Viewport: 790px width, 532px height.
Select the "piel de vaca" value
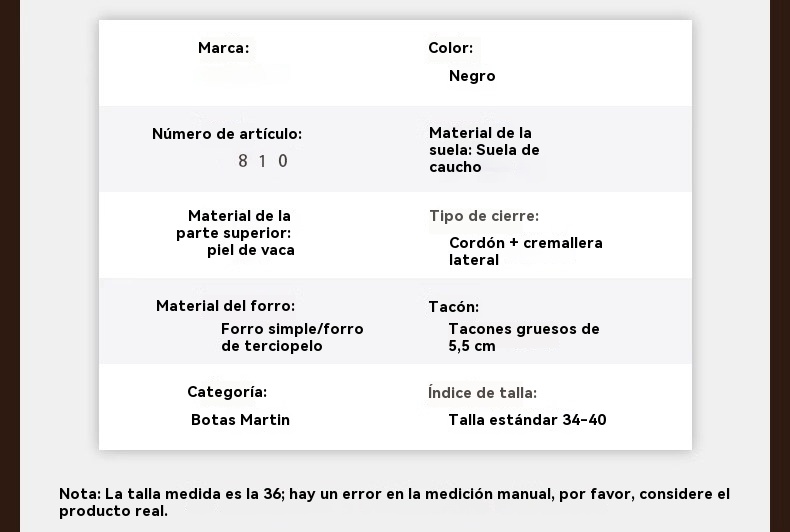coord(250,250)
